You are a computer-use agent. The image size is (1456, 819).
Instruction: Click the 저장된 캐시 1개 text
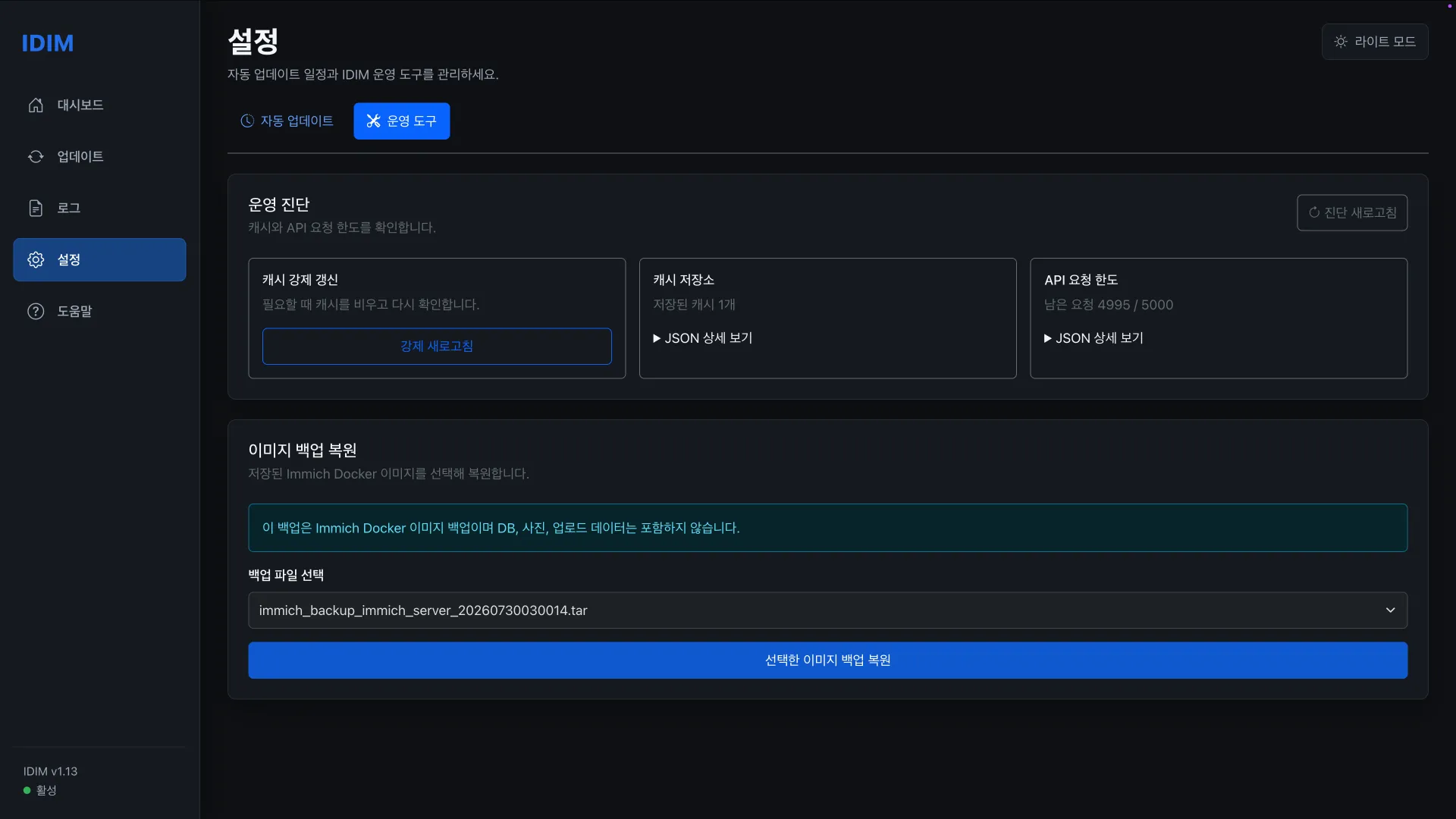point(695,305)
